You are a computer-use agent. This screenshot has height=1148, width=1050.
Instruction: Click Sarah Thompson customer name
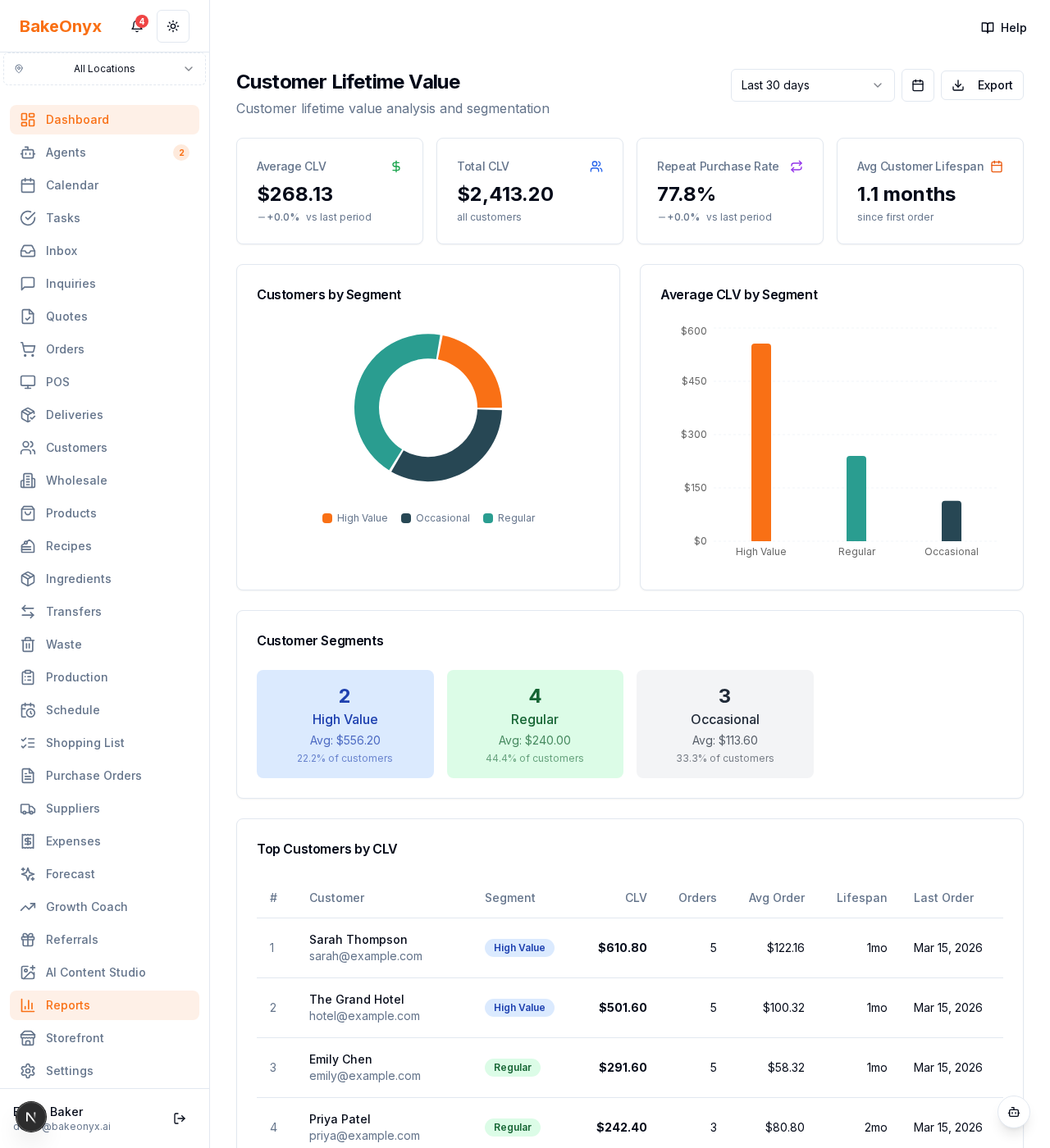(x=358, y=940)
